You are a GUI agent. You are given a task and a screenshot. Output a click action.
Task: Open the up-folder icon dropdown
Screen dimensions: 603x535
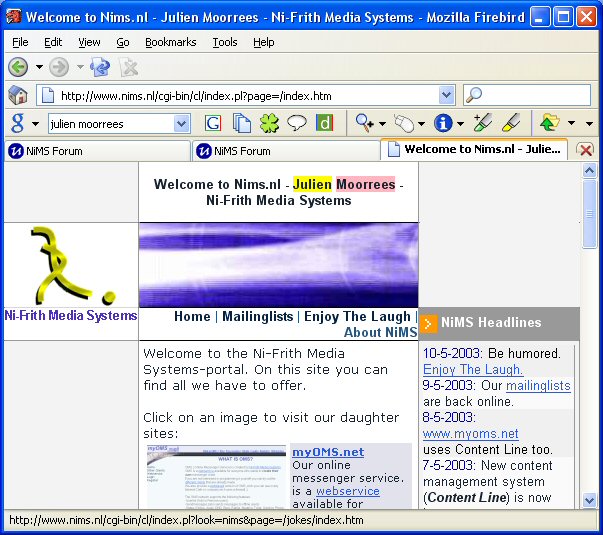(x=571, y=123)
